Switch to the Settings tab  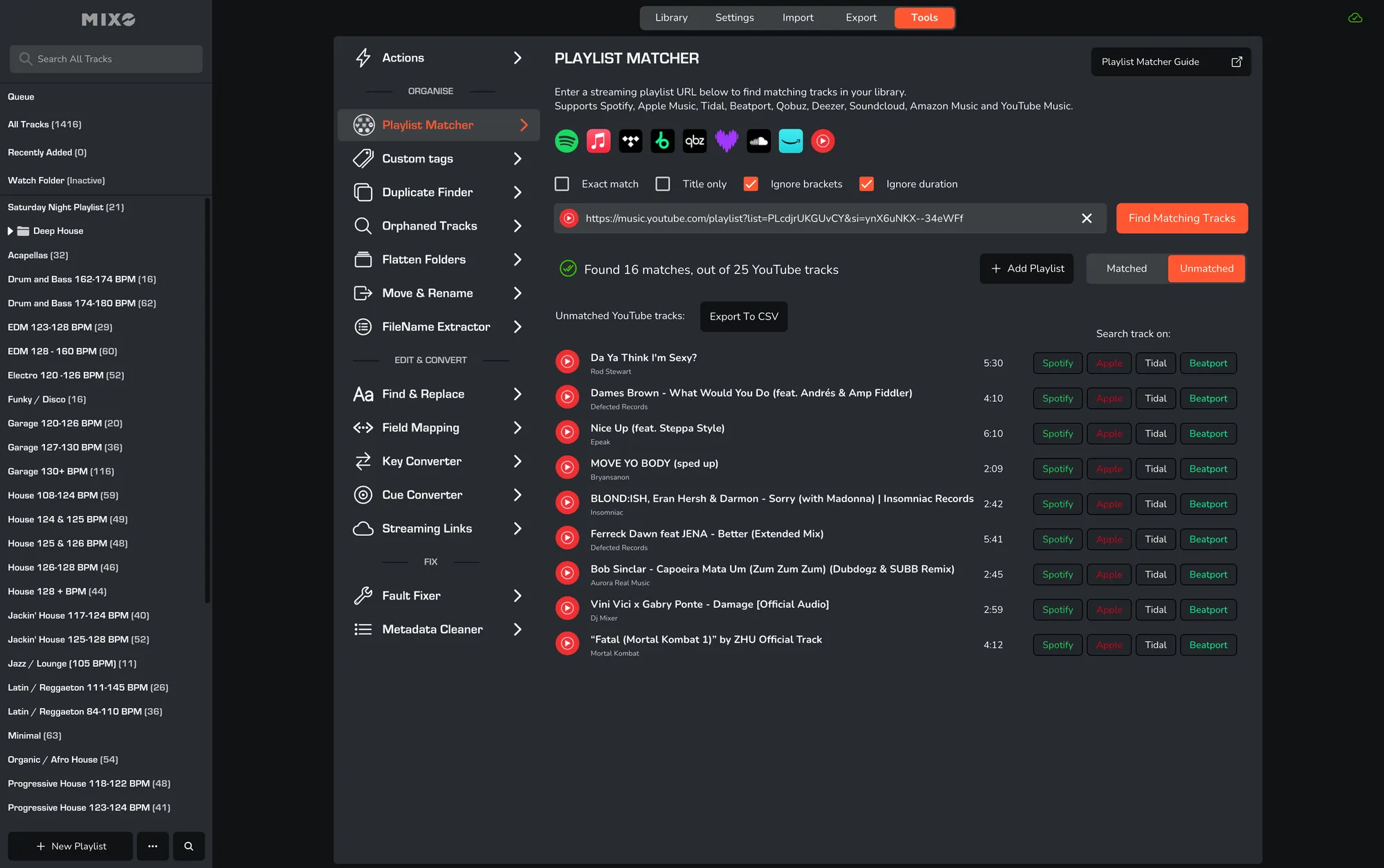point(734,18)
